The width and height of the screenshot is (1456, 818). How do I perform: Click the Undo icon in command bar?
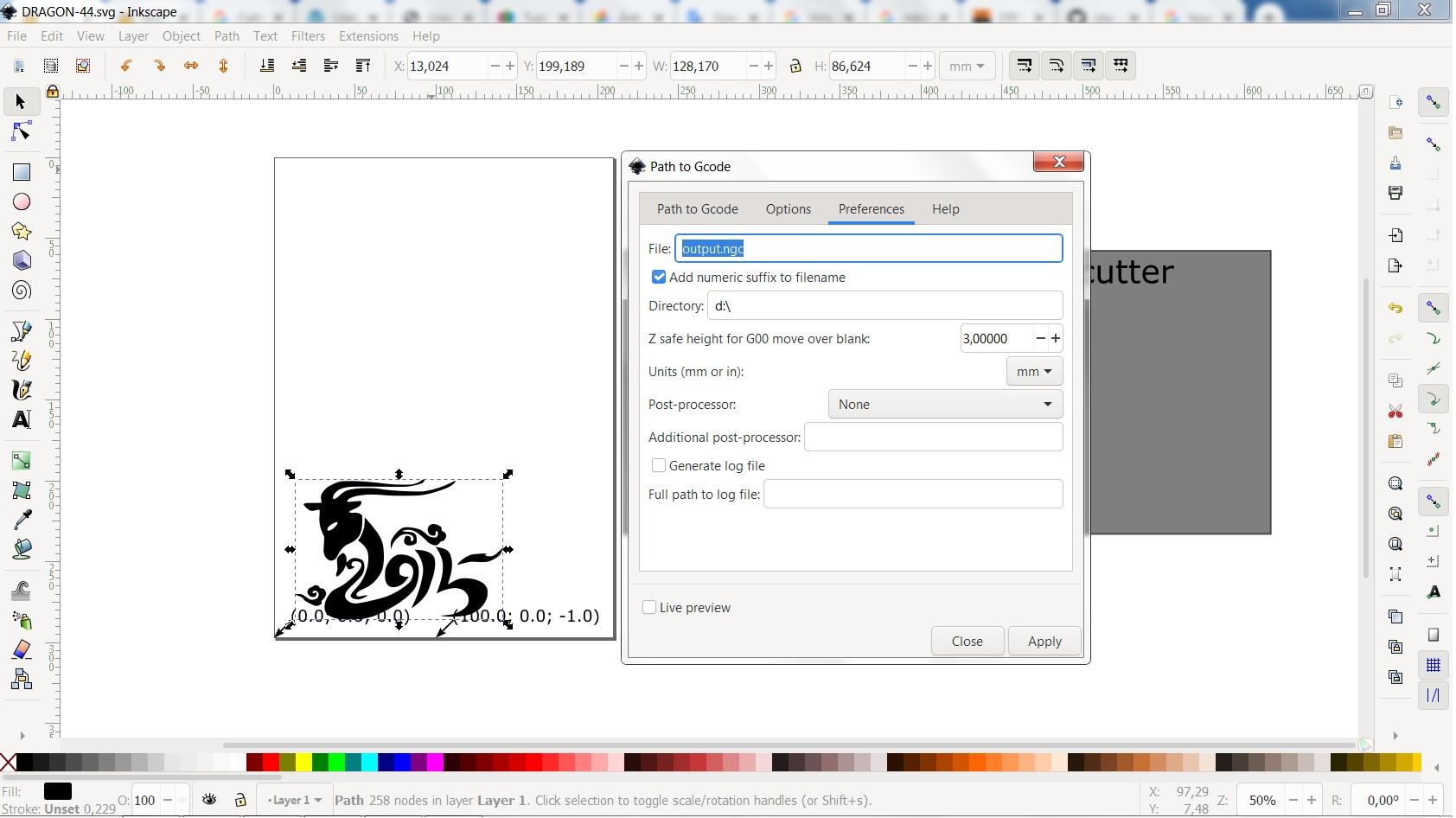[x=1395, y=308]
